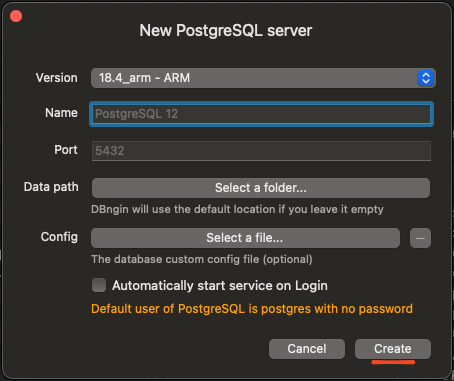Click the Port label text

click(x=66, y=150)
